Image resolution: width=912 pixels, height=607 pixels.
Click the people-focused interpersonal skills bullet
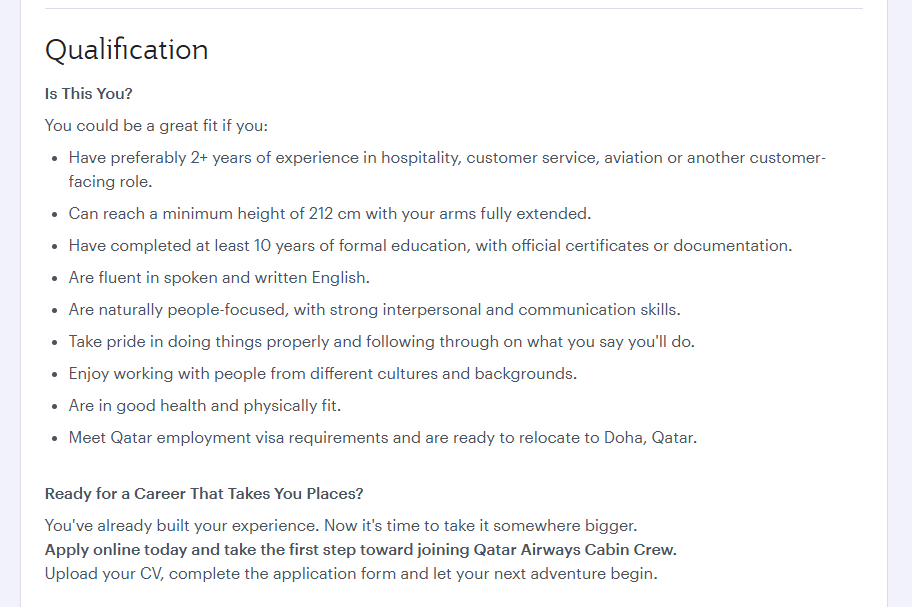tap(375, 309)
